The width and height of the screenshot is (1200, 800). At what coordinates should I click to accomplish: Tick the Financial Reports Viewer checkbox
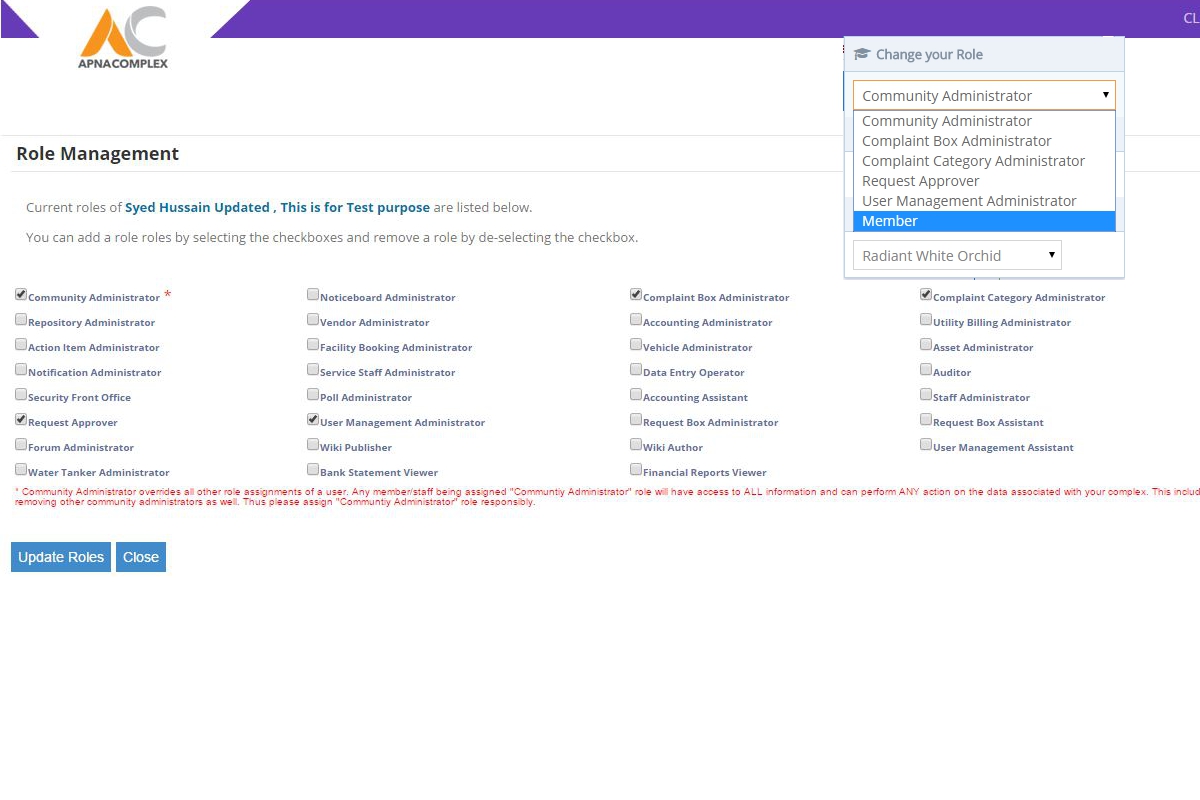pos(636,470)
